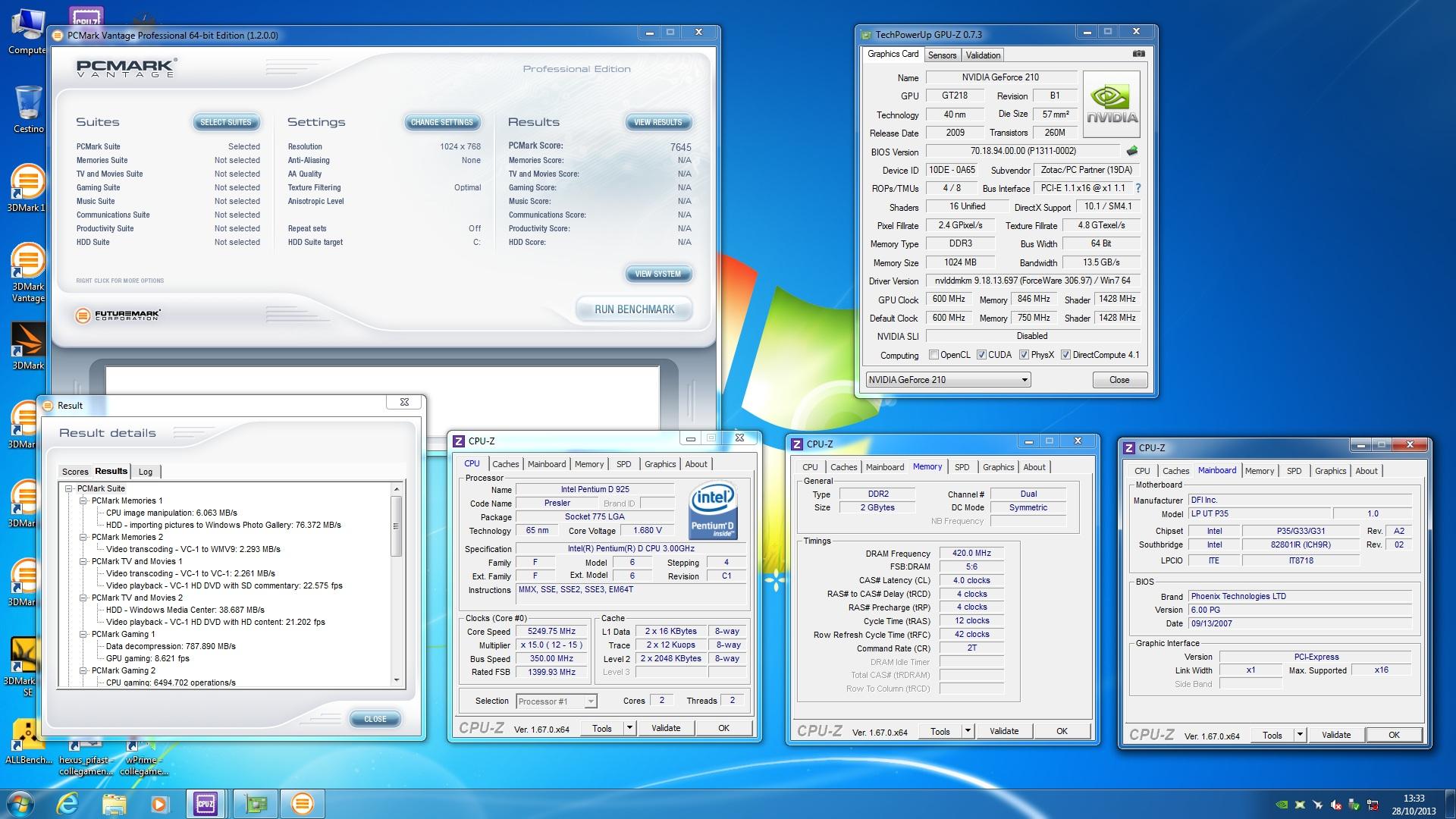Toggle the OpenCL checkbox in GPU-Z
Screen dimensions: 1456x819
(934, 355)
